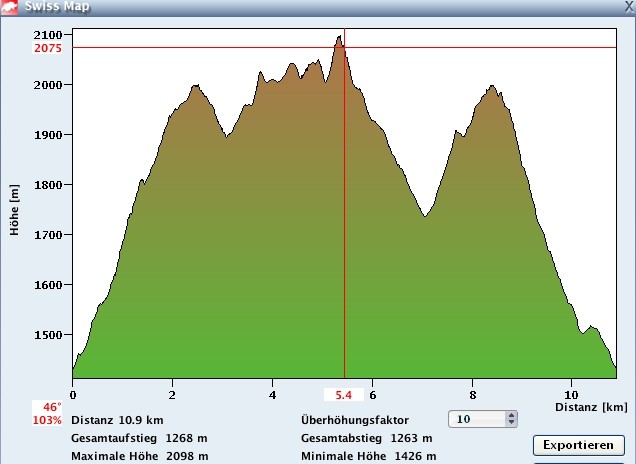This screenshot has width=636, height=464.
Task: Click the highest peak in the profile
Action: (x=340, y=38)
